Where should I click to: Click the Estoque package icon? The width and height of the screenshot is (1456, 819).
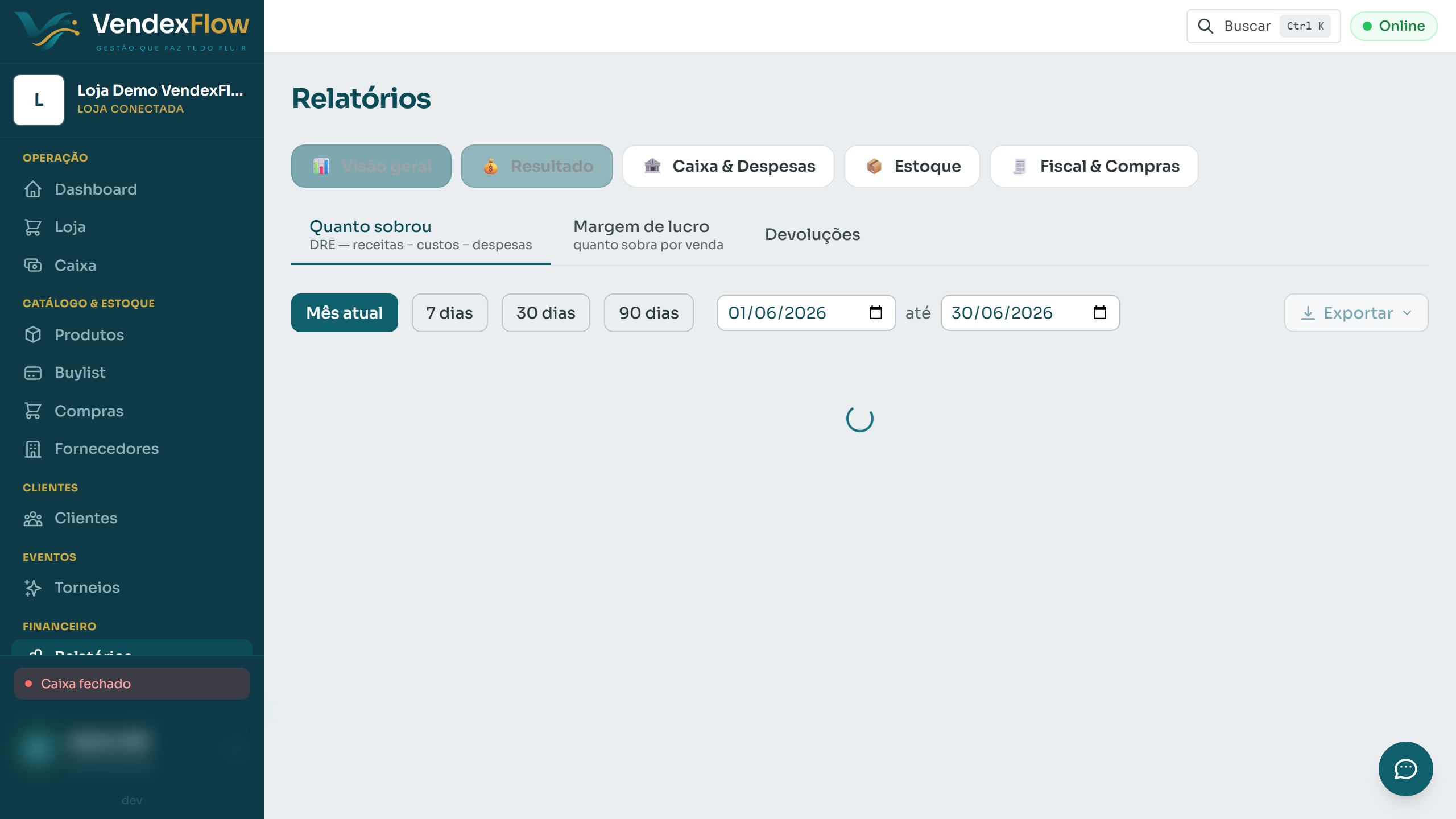tap(874, 166)
